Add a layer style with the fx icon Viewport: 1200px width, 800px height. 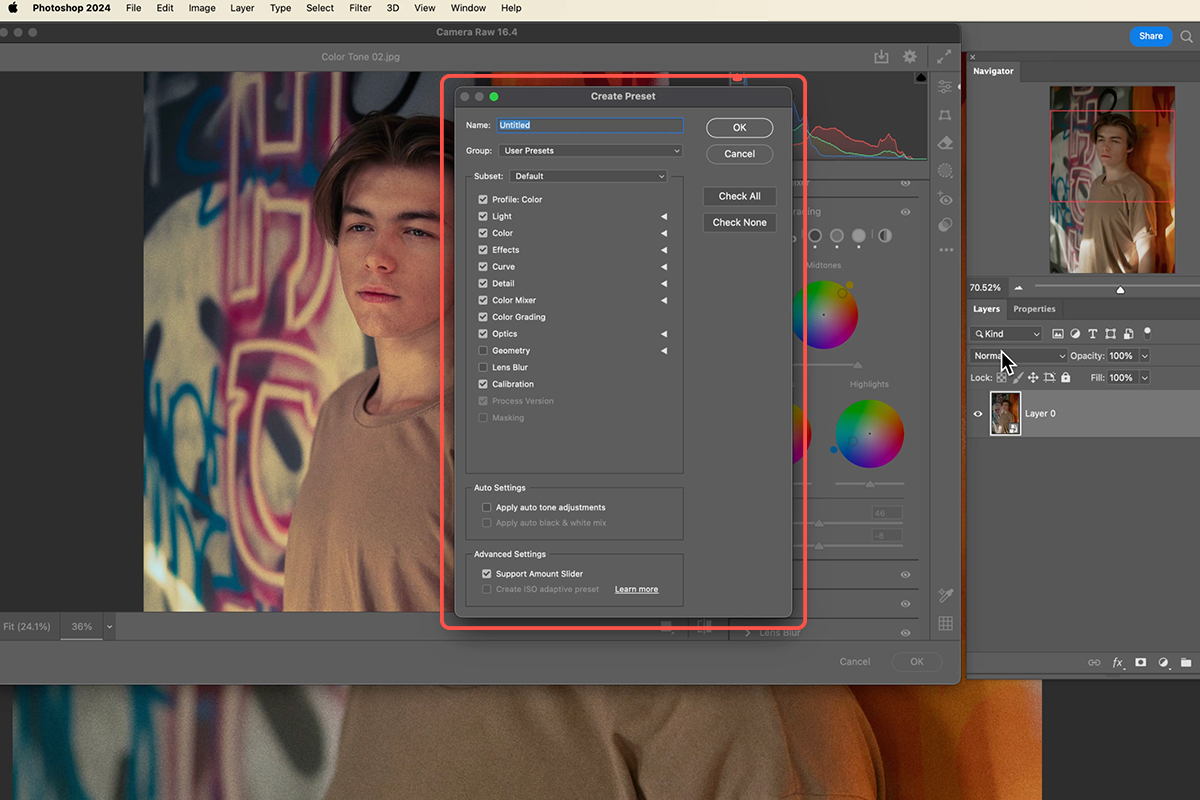click(x=1117, y=662)
